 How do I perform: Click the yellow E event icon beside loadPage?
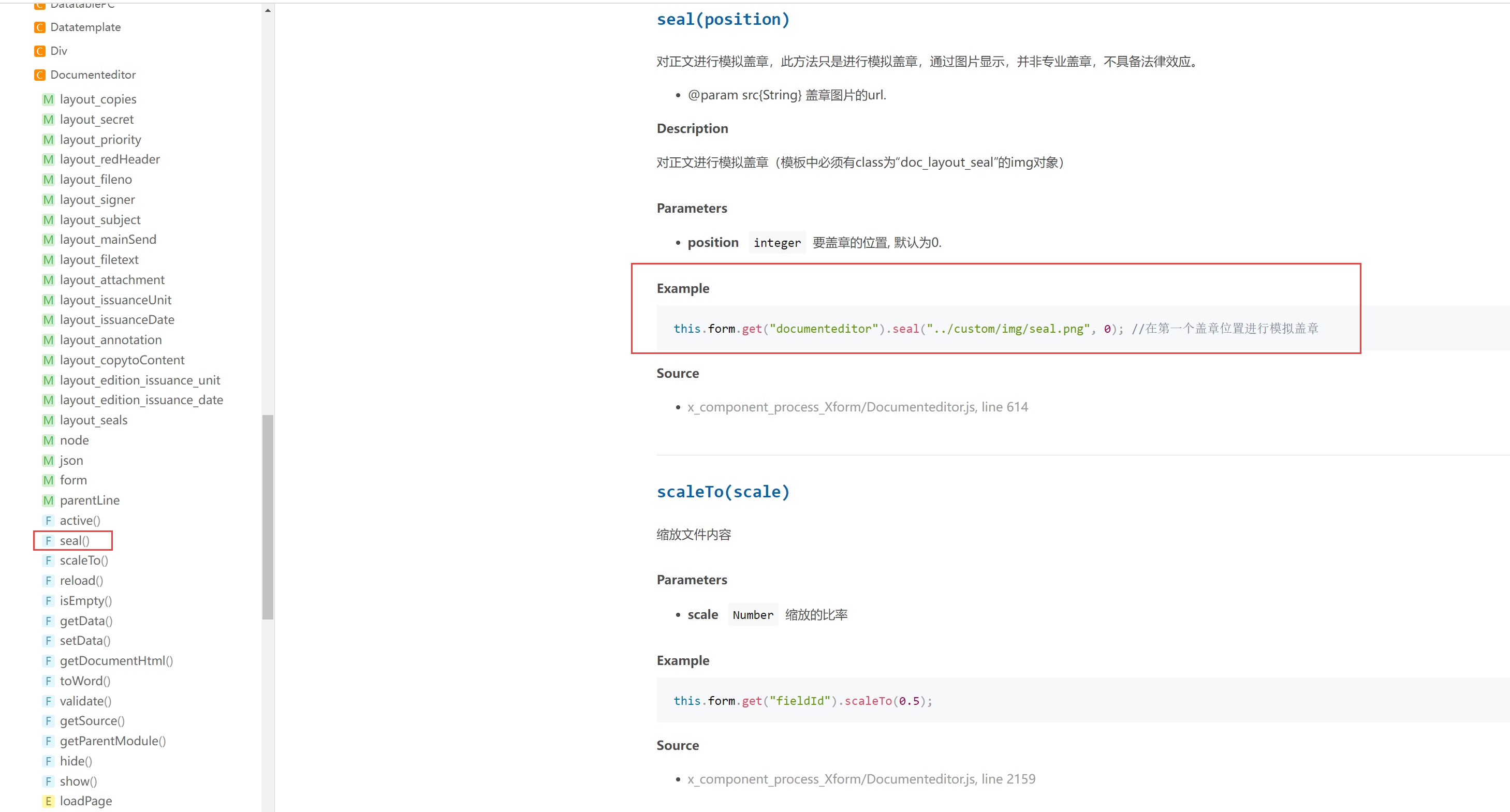pos(48,801)
